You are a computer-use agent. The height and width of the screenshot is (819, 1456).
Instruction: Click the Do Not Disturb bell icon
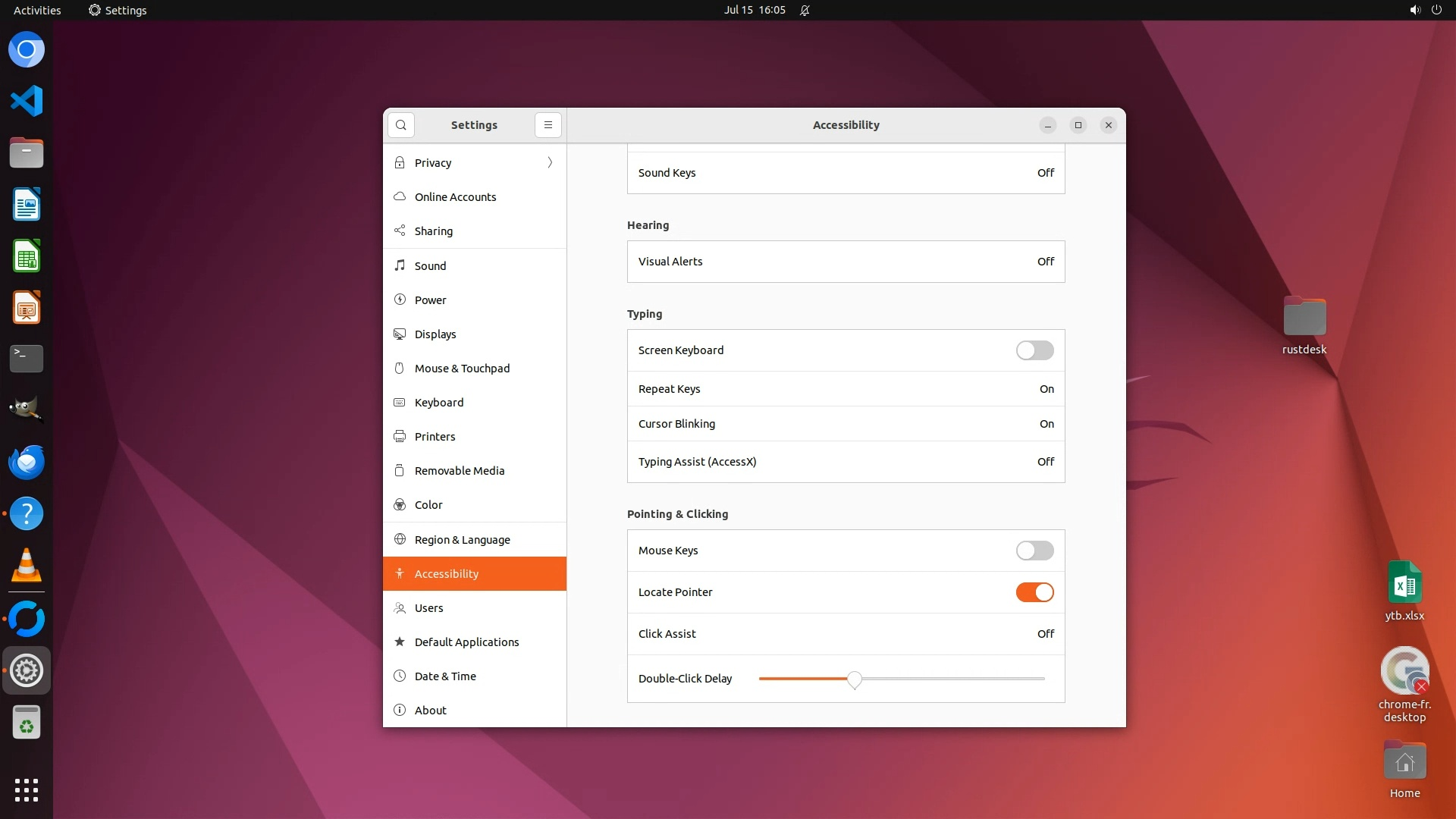805,11
